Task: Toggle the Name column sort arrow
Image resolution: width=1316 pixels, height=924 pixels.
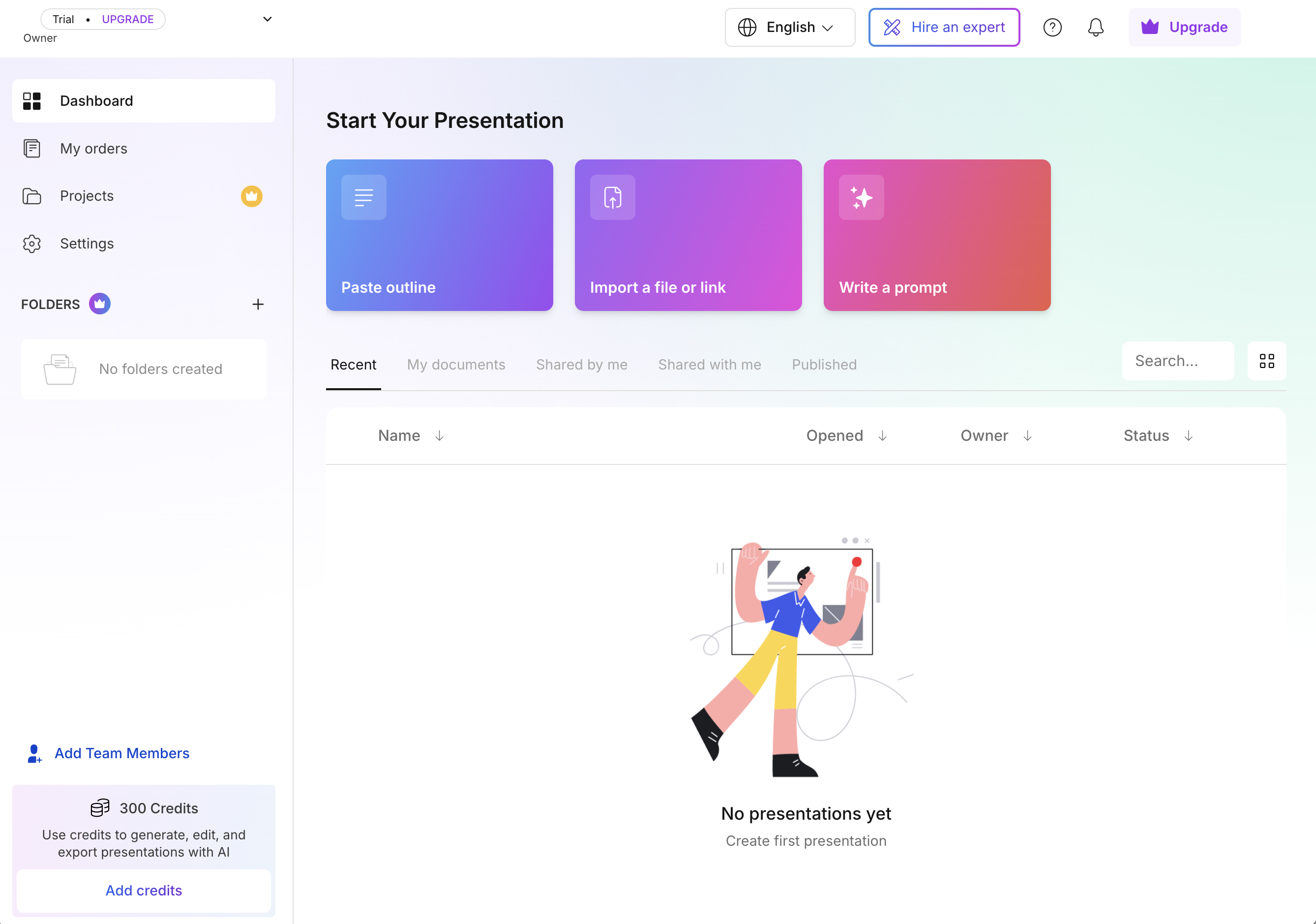Action: point(439,436)
